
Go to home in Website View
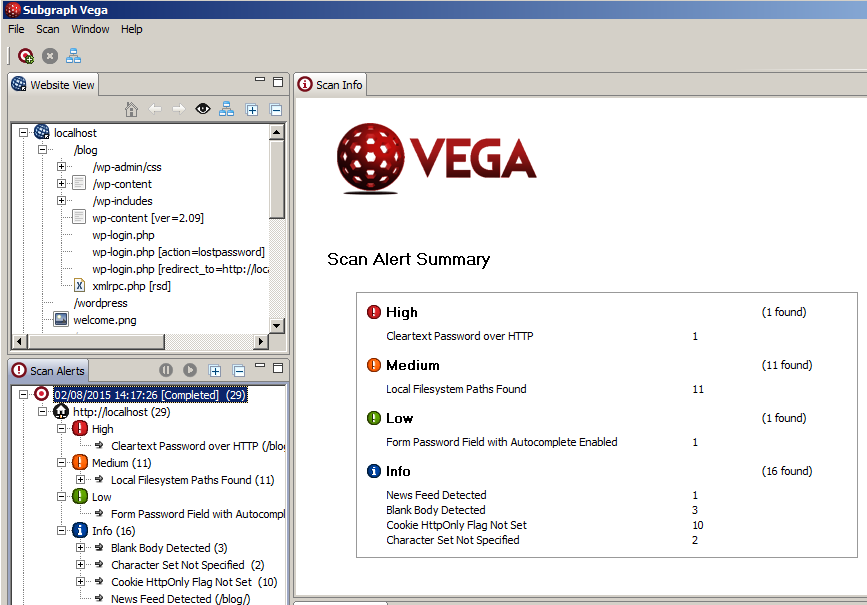pos(131,109)
